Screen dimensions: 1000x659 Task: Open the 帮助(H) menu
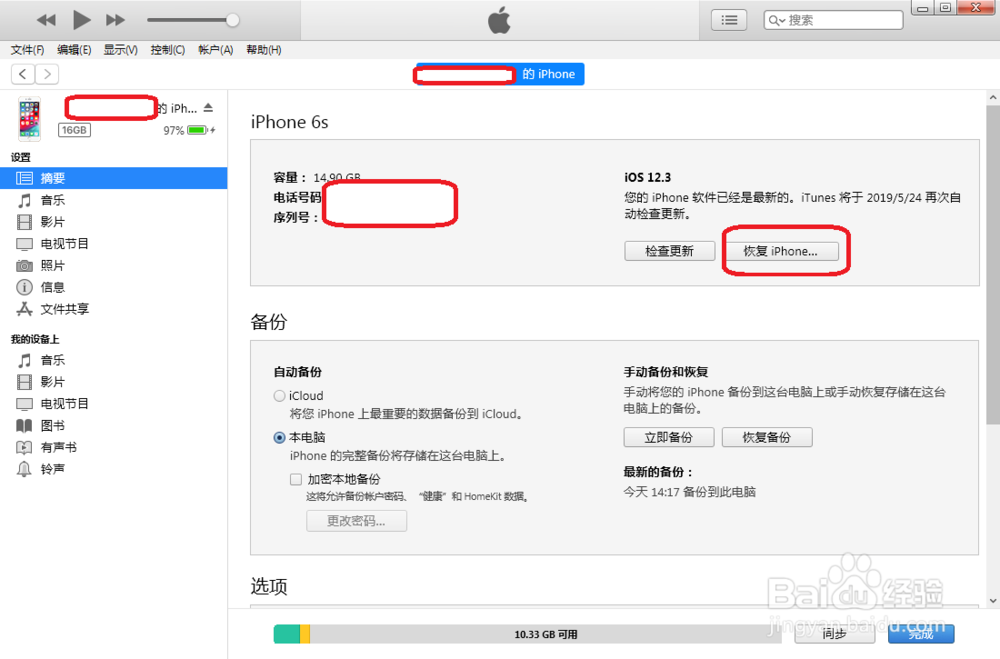[x=263, y=50]
